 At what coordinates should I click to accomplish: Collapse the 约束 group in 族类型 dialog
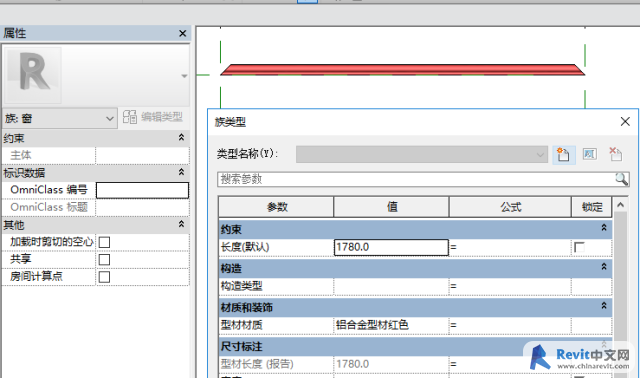coord(604,228)
